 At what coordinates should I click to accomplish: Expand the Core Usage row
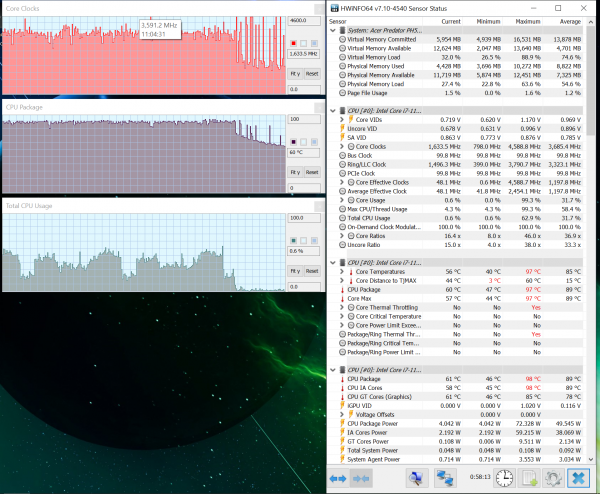(342, 200)
